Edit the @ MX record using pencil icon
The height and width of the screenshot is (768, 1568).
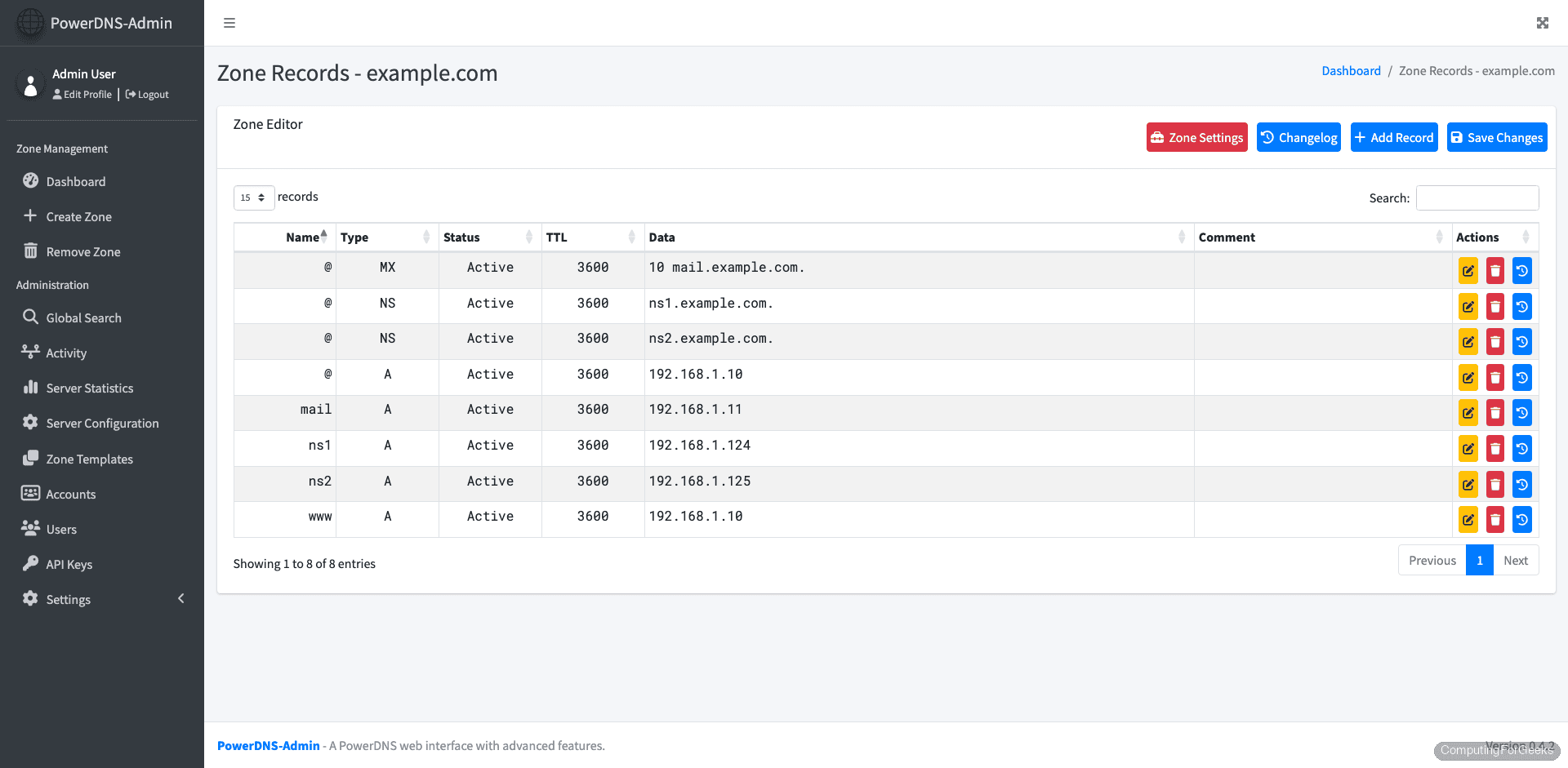point(1468,270)
